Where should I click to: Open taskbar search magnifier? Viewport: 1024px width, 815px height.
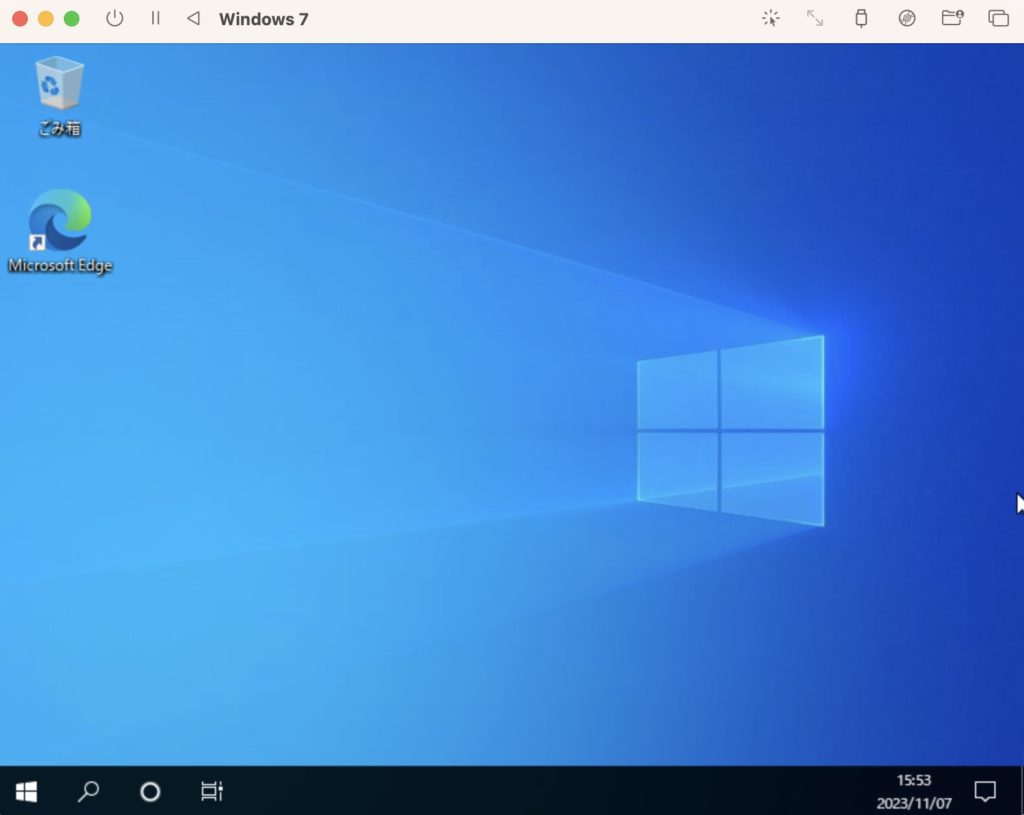pyautogui.click(x=88, y=791)
